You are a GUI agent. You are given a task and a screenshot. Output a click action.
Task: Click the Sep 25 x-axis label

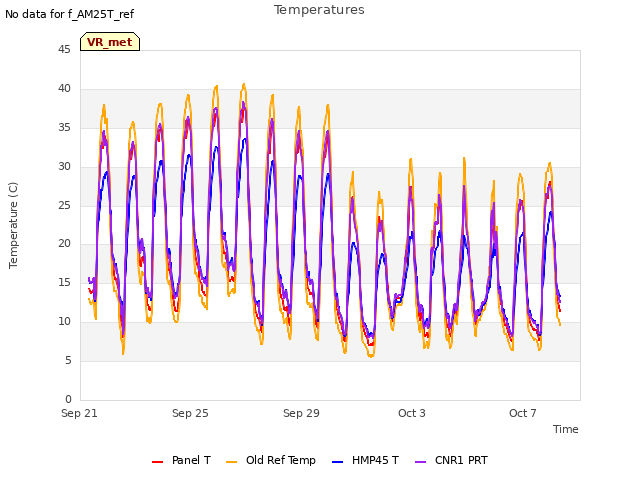coord(190,413)
